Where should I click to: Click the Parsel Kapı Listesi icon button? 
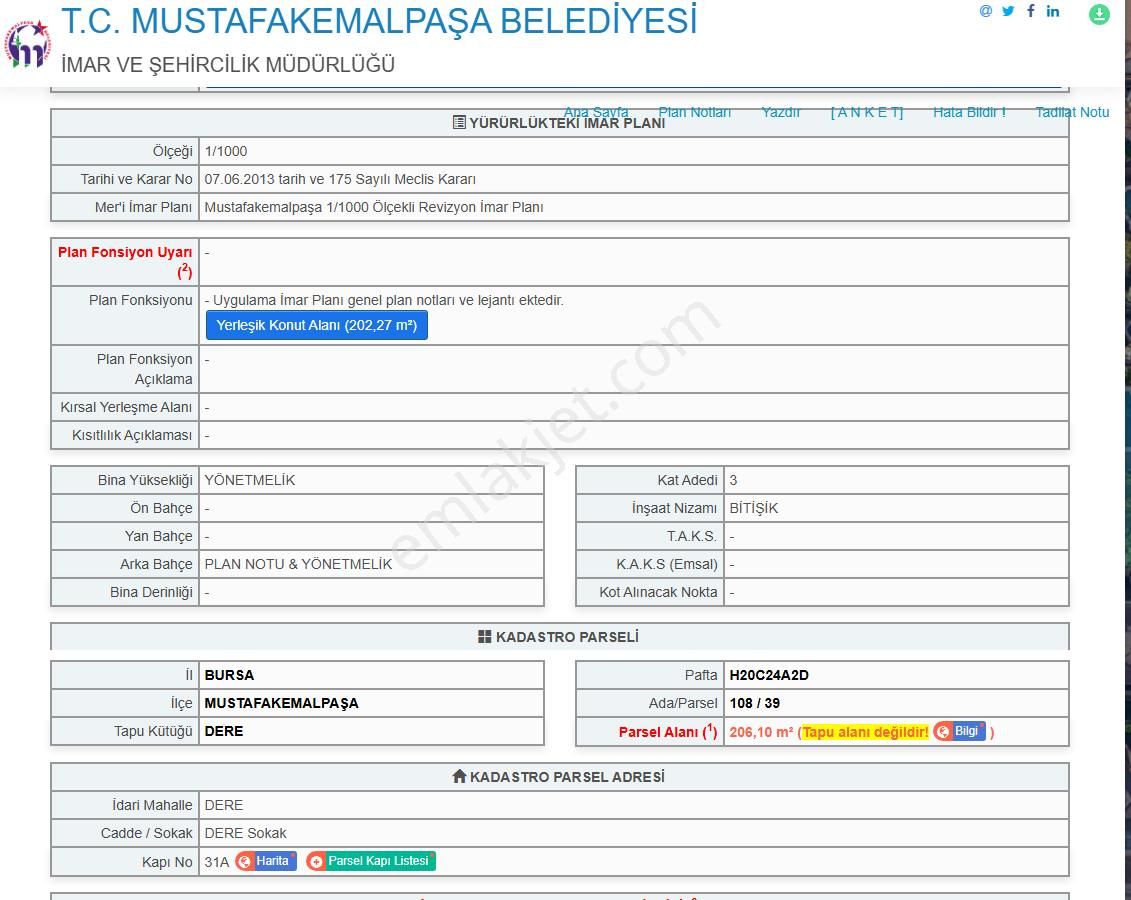click(x=370, y=861)
